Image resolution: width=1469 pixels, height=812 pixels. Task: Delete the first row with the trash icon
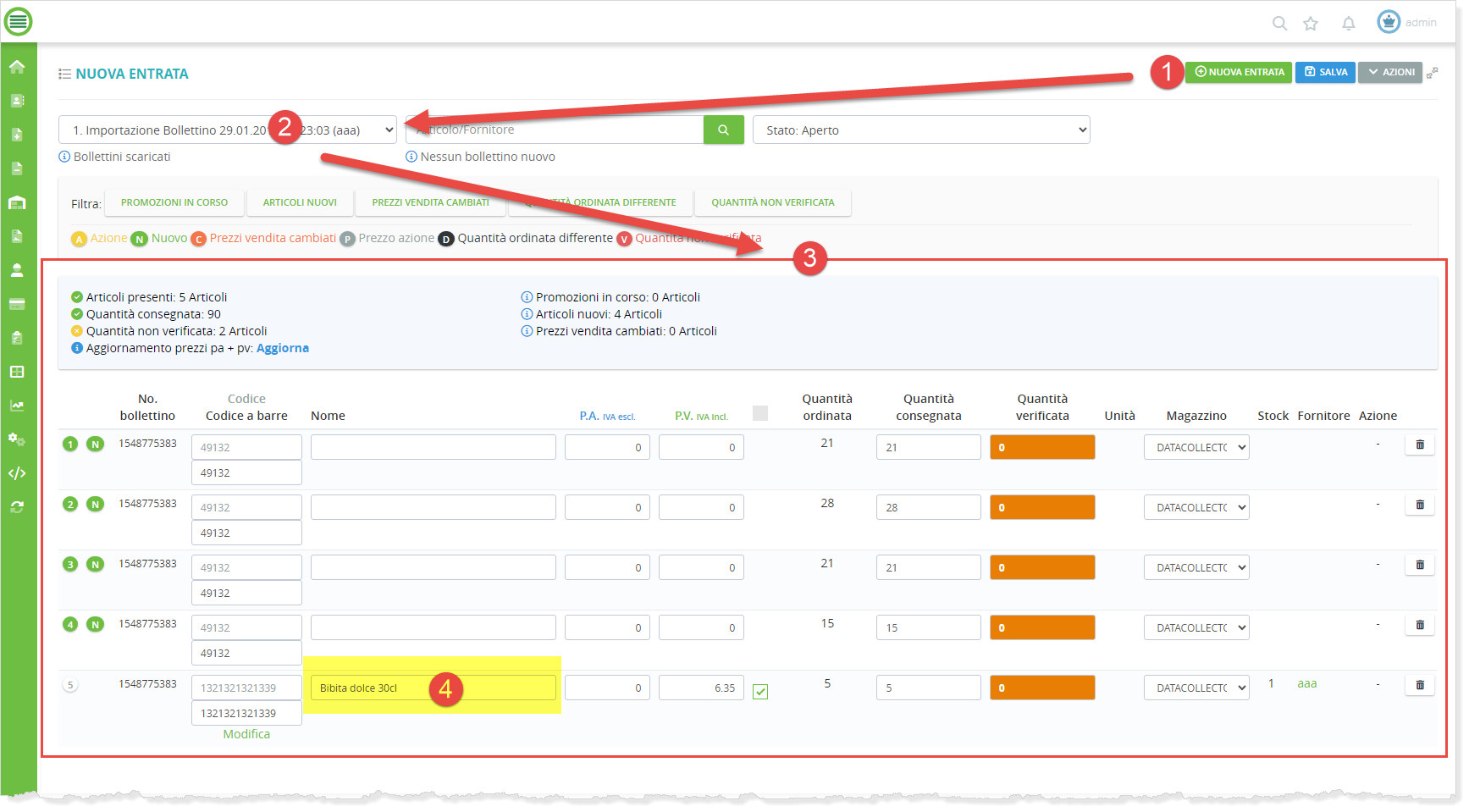point(1419,445)
